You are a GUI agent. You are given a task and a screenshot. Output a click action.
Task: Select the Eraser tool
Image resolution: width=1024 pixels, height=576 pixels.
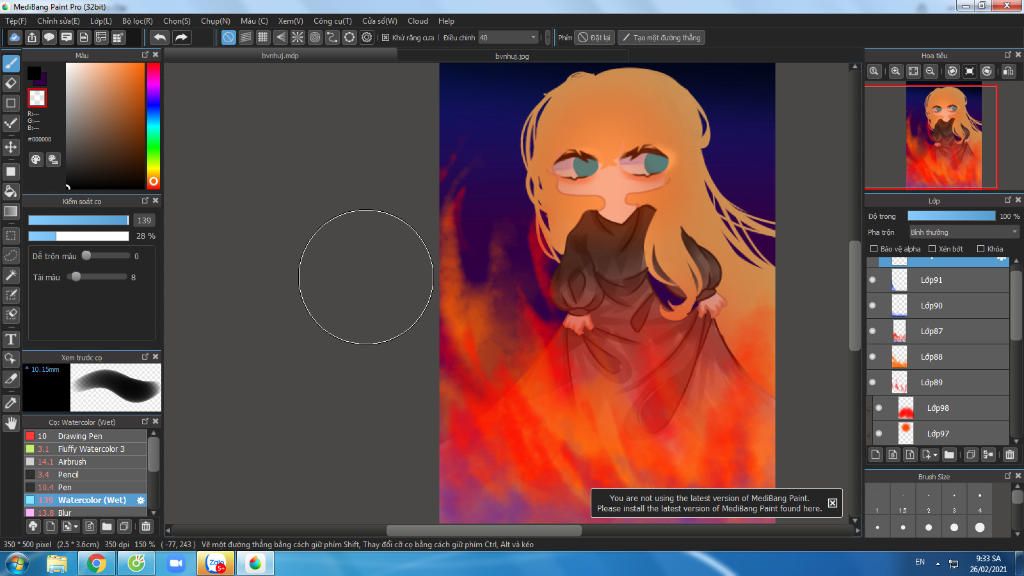[x=11, y=83]
